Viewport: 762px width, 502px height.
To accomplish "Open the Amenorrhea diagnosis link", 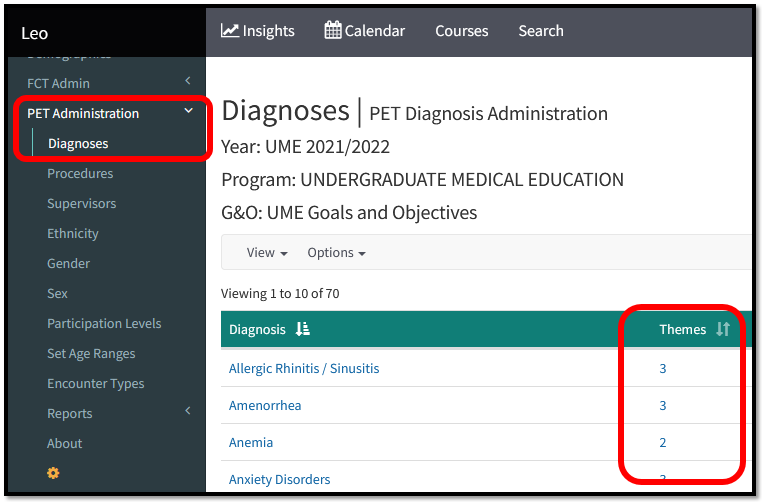I will [x=265, y=405].
